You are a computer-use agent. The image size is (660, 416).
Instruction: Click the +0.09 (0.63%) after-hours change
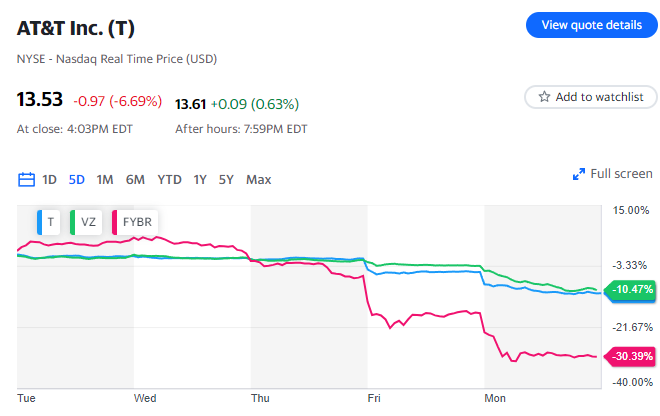click(255, 104)
